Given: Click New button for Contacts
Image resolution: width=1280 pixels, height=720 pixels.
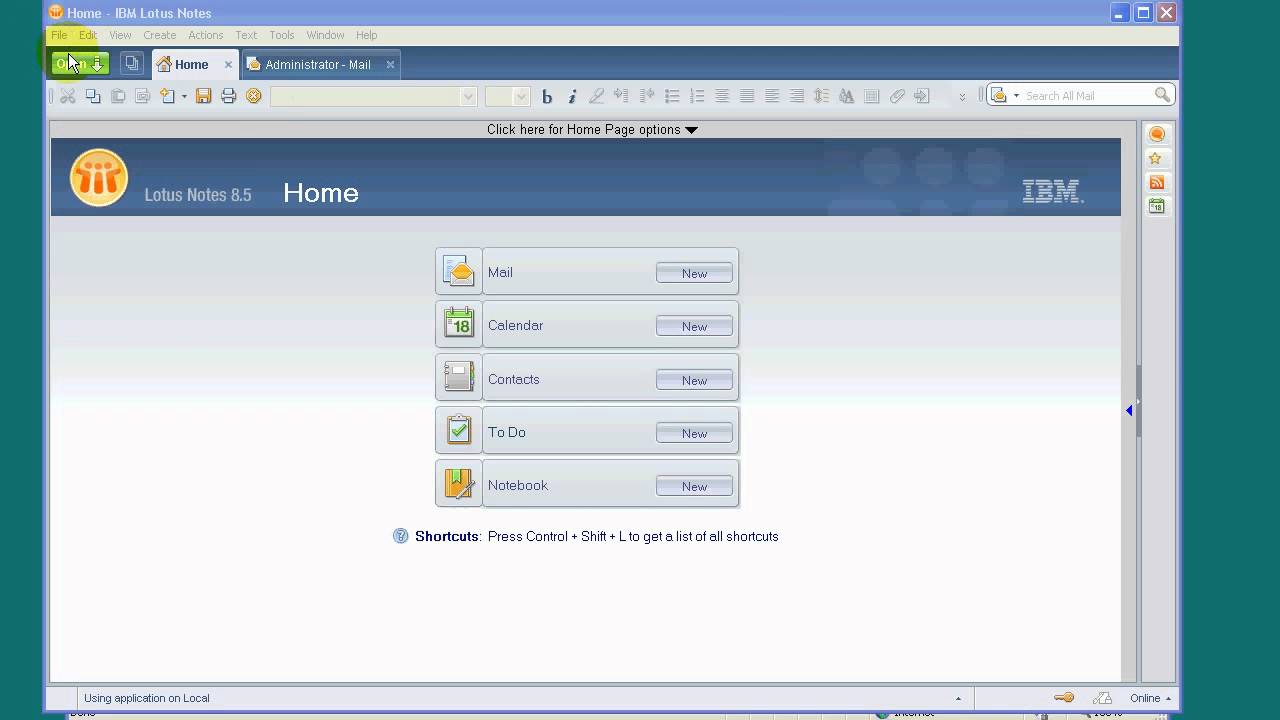Looking at the screenshot, I should click(x=694, y=380).
